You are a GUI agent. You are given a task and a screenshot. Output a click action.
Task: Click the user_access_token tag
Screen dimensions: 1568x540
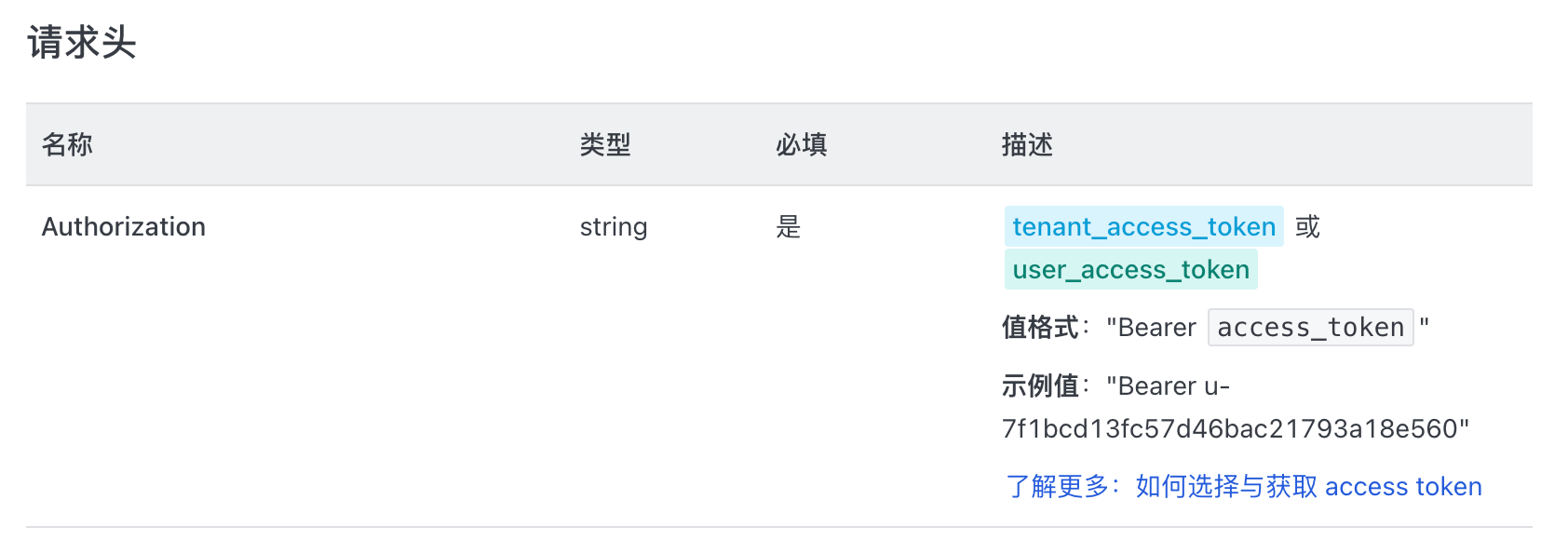pyautogui.click(x=1131, y=269)
